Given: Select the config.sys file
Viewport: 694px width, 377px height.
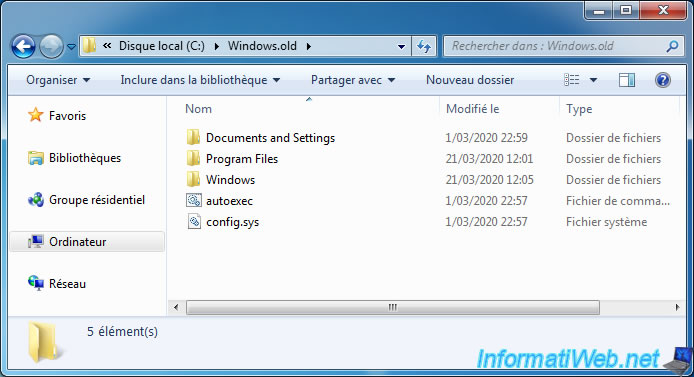Looking at the screenshot, I should [232, 222].
